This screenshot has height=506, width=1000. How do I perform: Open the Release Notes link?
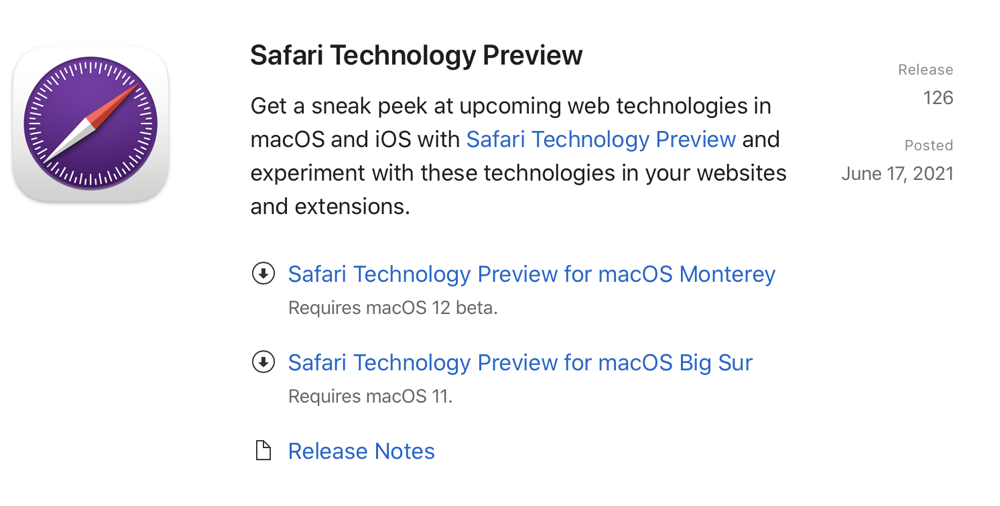361,451
